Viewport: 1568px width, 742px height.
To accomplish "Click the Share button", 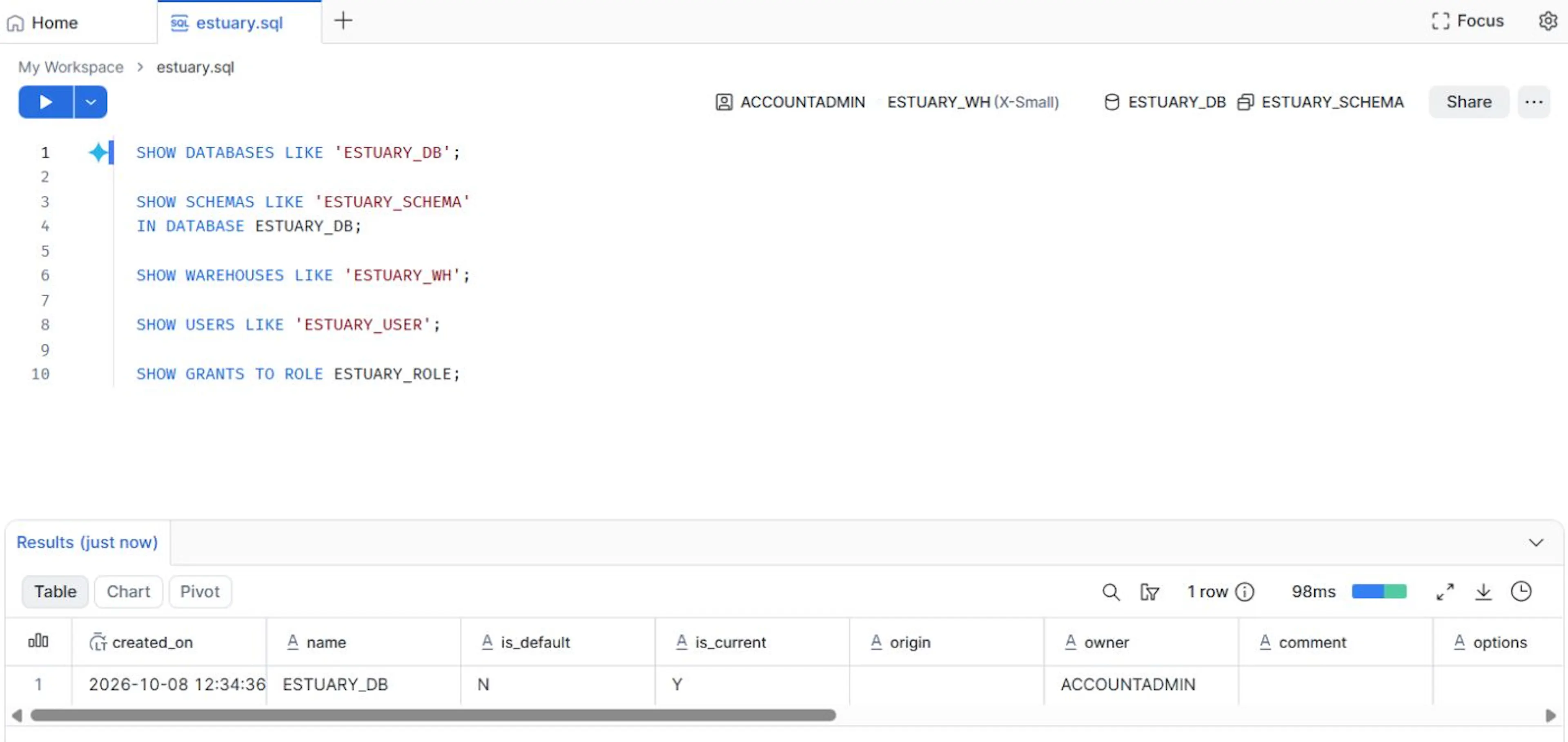I will (1468, 102).
